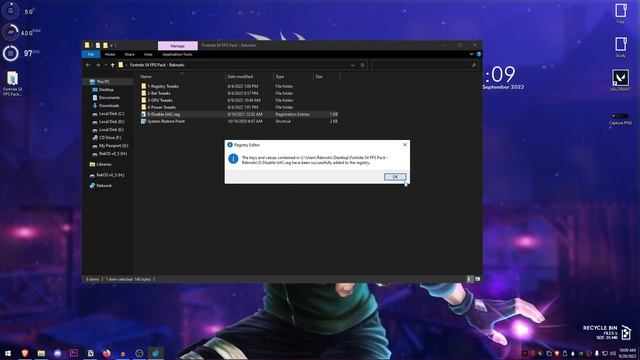Open Local Disk (C:) in navigation pane
Viewport: 640px width, 360px height.
(108, 113)
